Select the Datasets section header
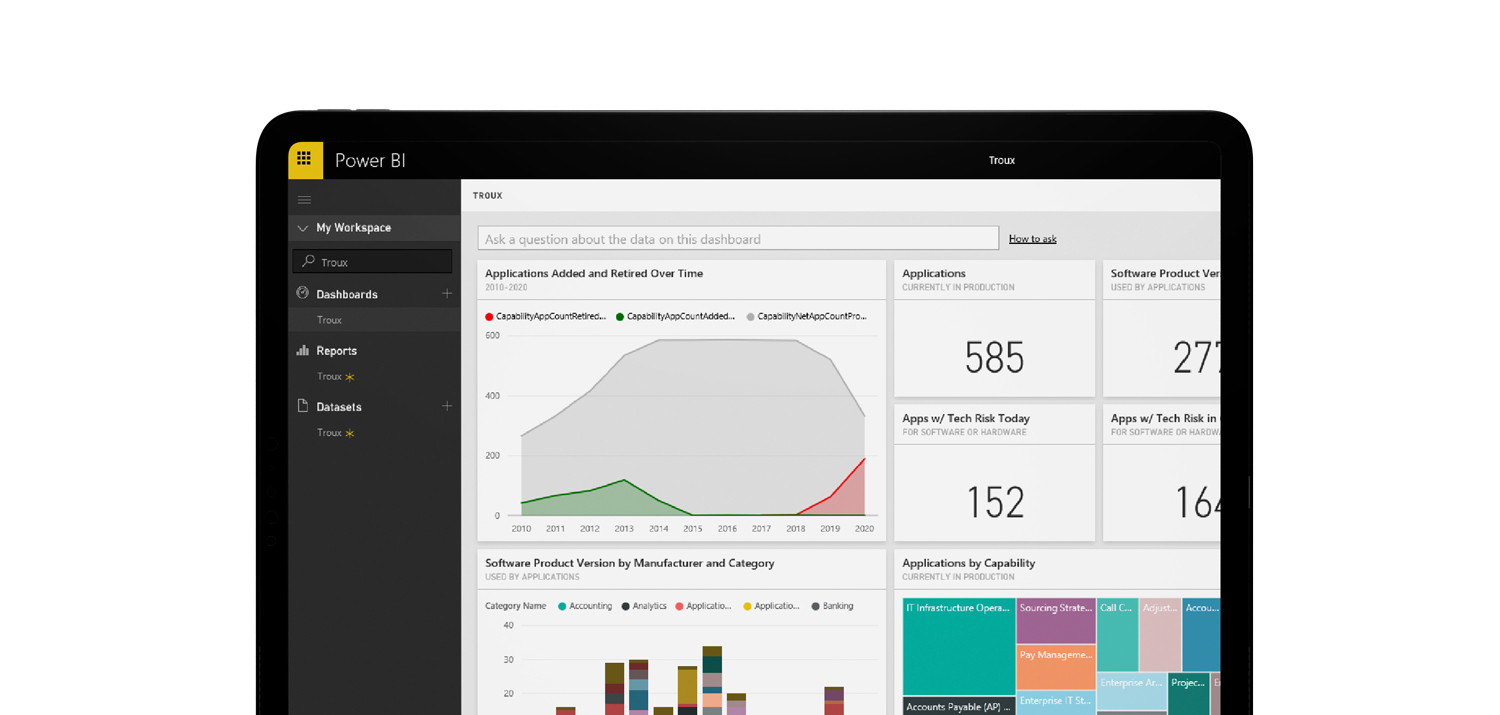The height and width of the screenshot is (715, 1500). 339,407
